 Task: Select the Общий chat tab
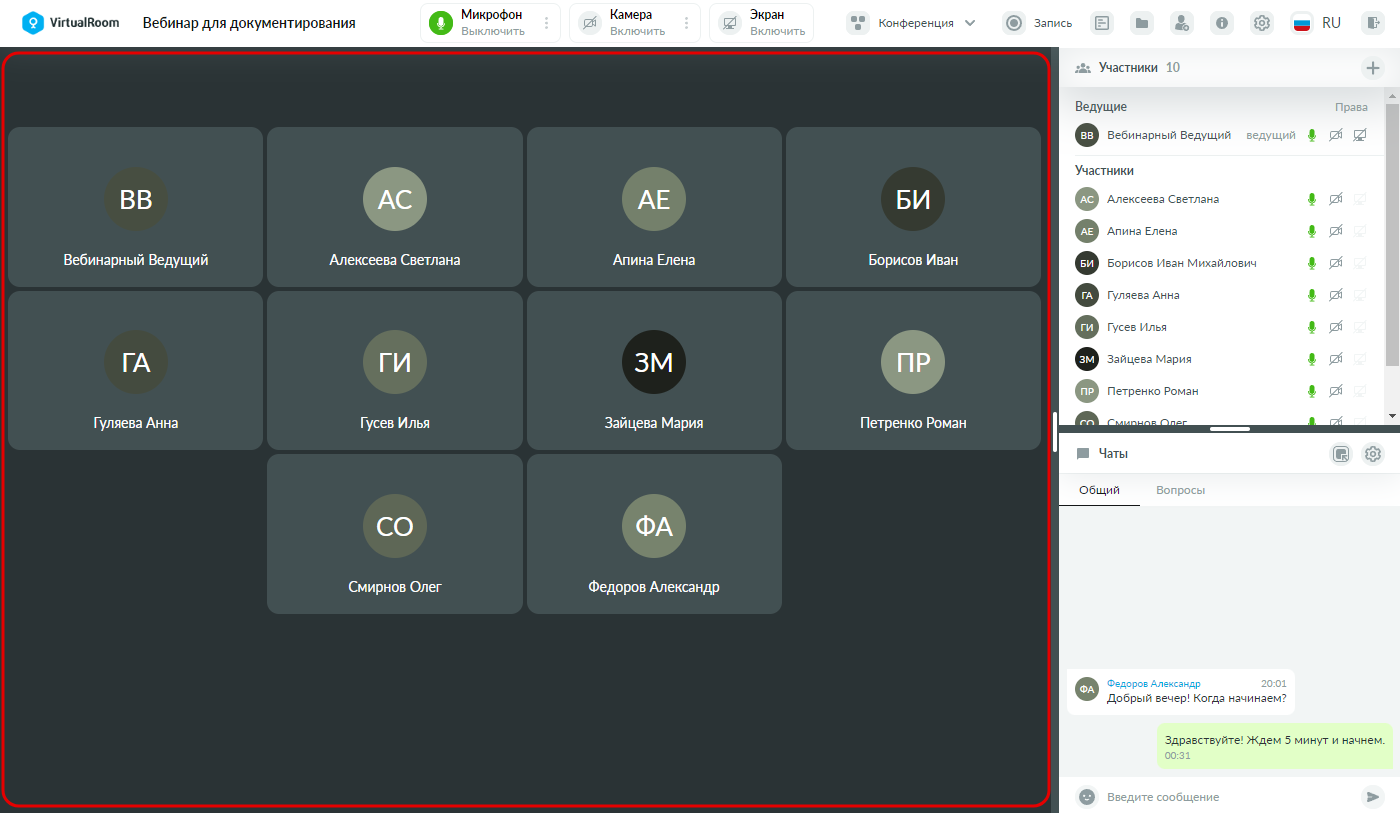1099,490
